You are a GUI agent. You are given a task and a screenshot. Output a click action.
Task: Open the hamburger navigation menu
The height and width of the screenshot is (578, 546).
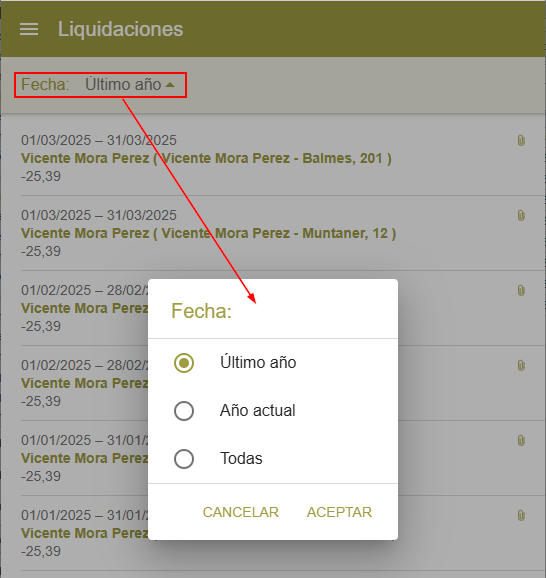tap(29, 29)
